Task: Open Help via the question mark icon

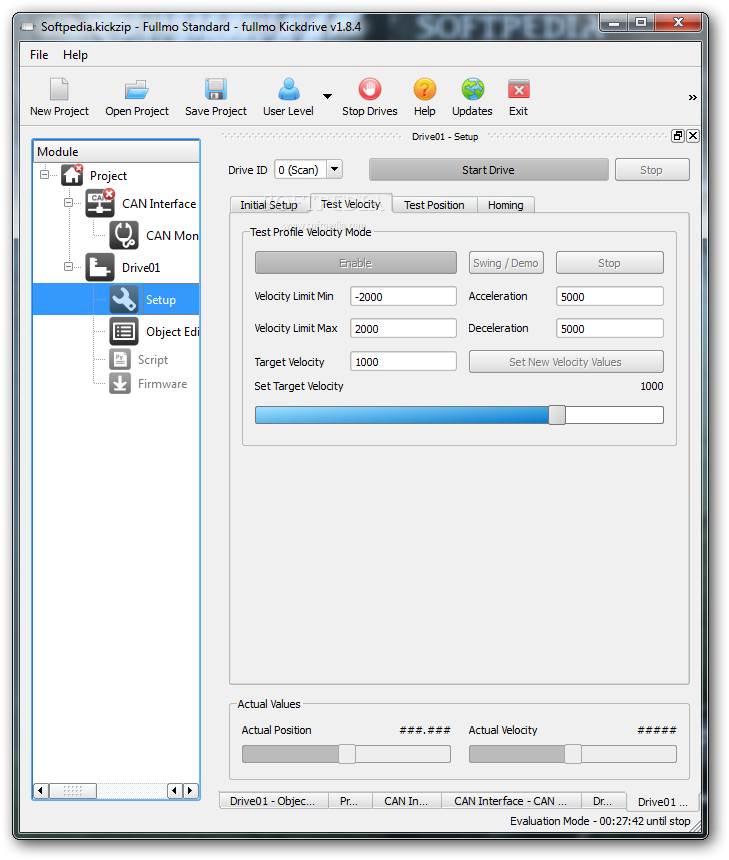Action: pyautogui.click(x=425, y=89)
